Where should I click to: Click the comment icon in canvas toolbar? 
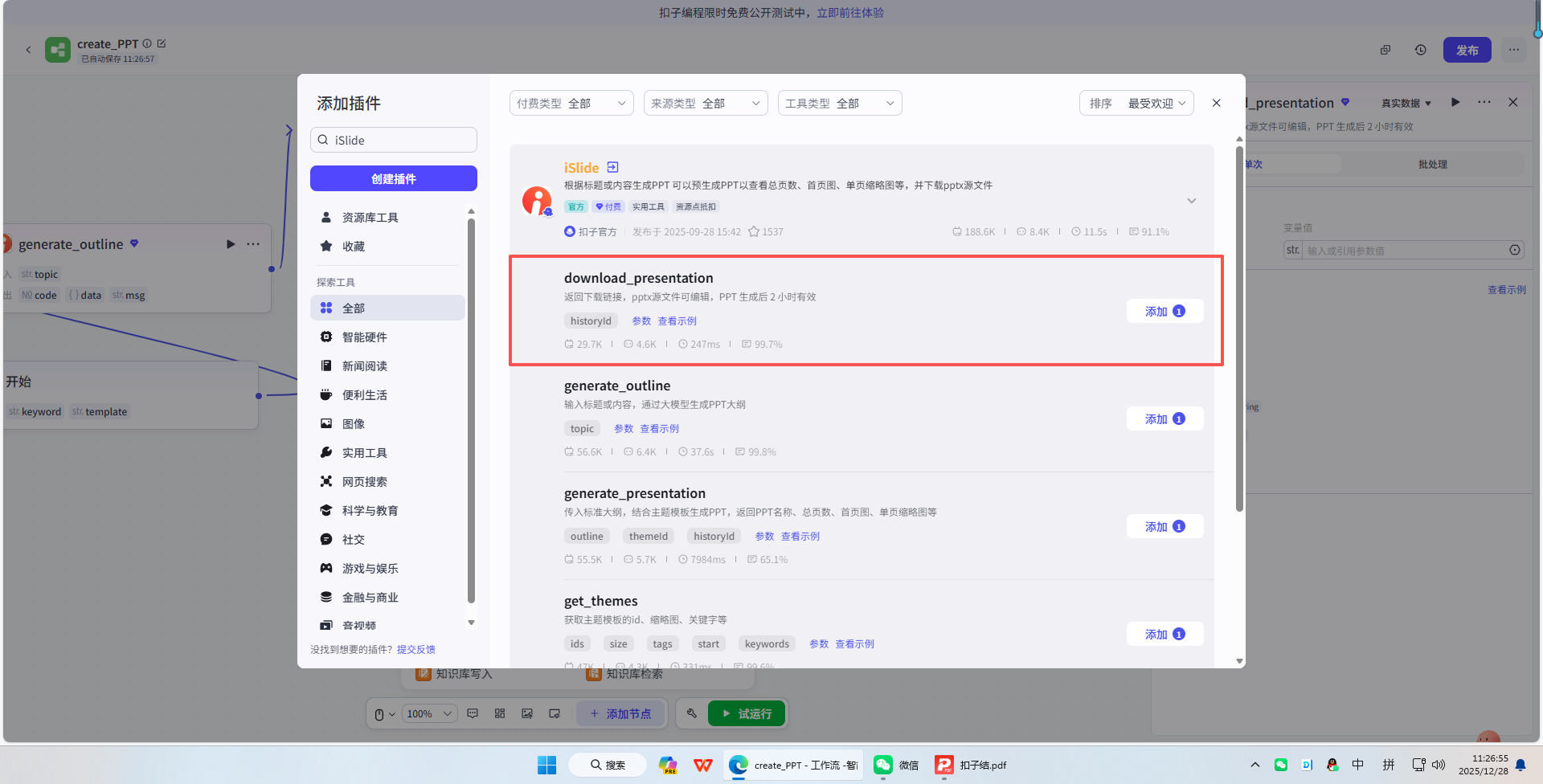473,713
